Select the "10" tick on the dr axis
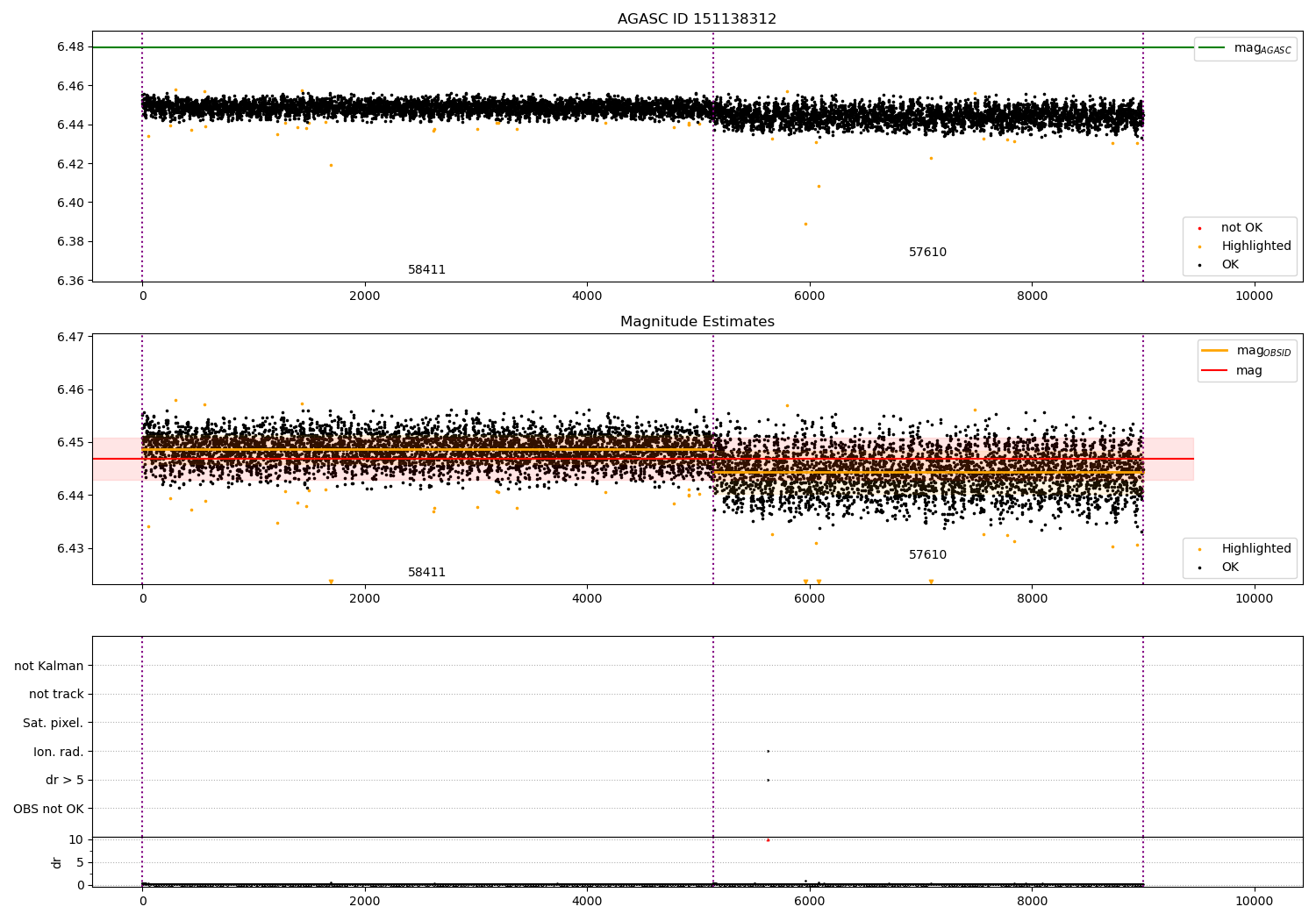The height and width of the screenshot is (921, 1316). (x=76, y=839)
